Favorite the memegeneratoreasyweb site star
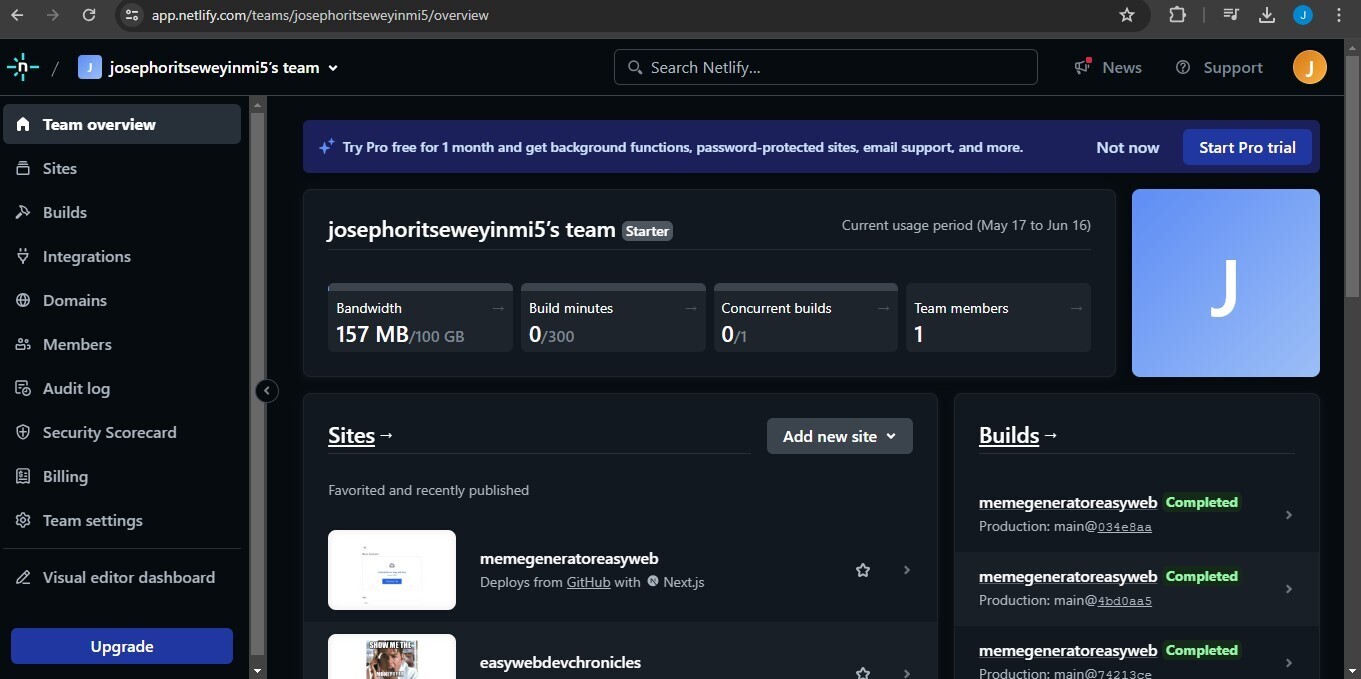 tap(863, 570)
